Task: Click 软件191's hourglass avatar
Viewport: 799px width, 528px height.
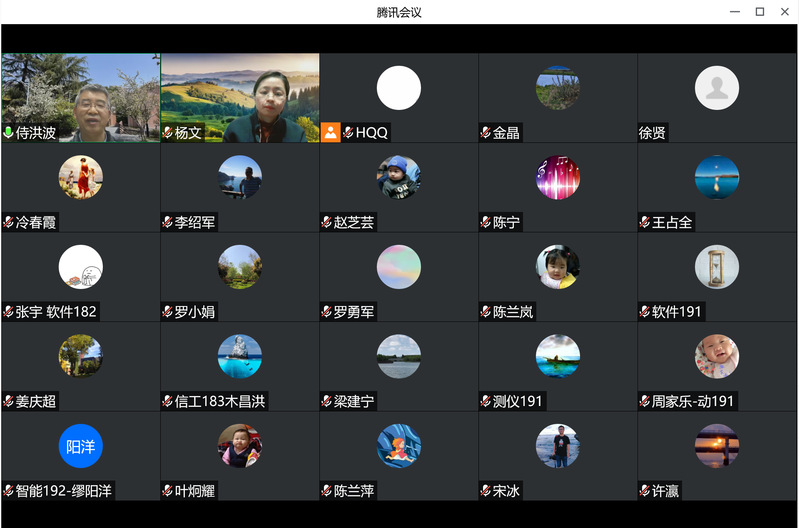Action: coord(717,267)
